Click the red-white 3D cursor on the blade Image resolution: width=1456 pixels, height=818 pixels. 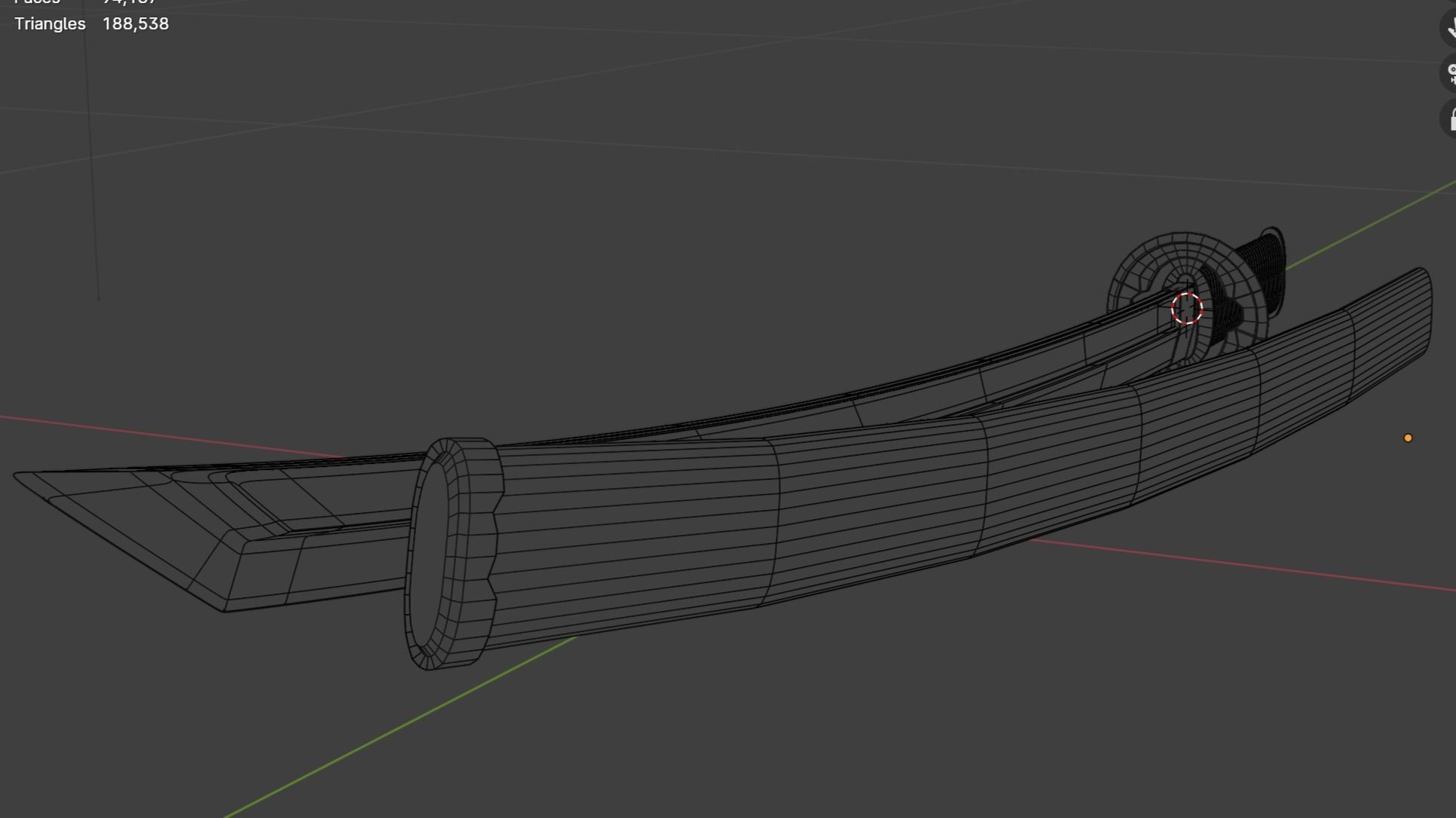coord(1187,309)
